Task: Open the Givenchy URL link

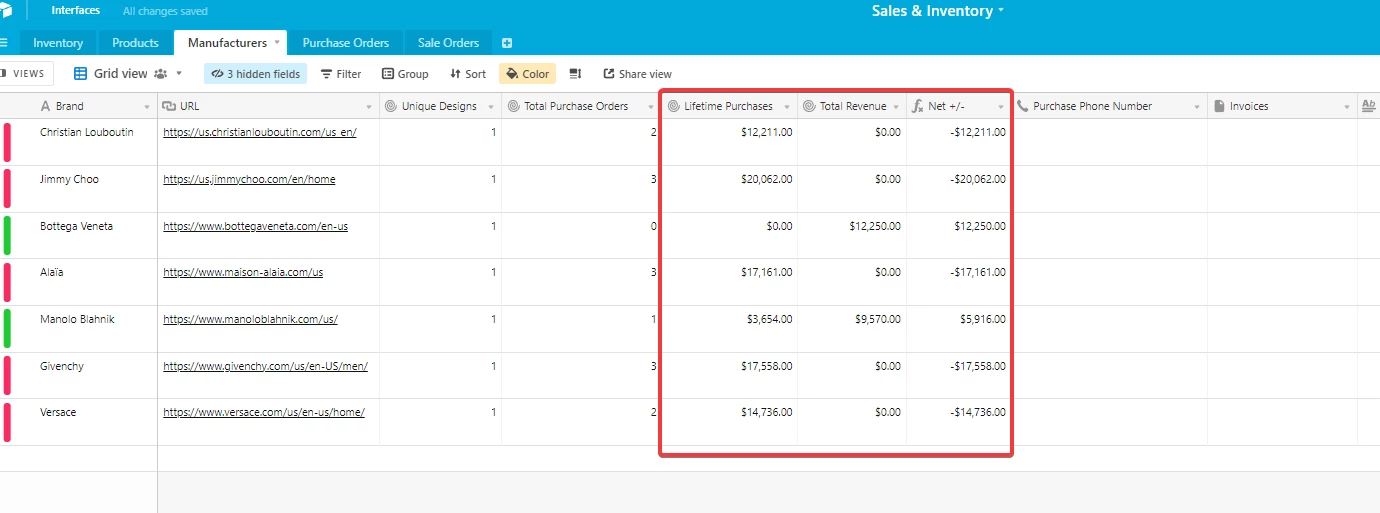Action: coord(265,366)
